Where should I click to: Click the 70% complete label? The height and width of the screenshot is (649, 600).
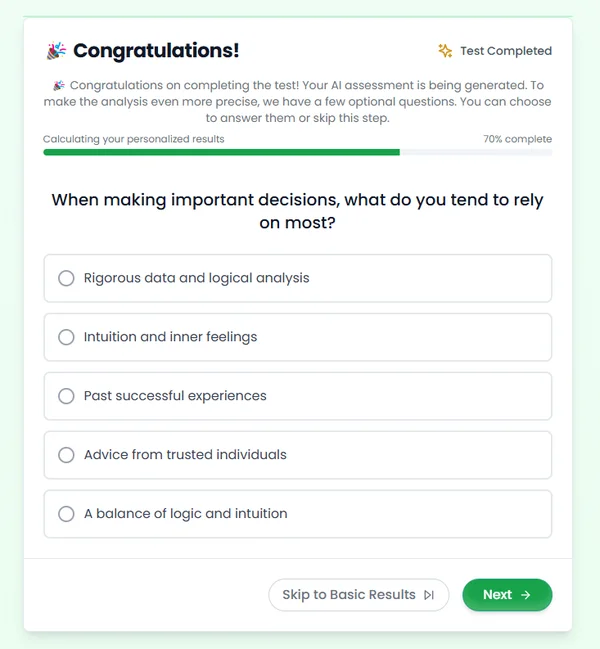tap(517, 139)
